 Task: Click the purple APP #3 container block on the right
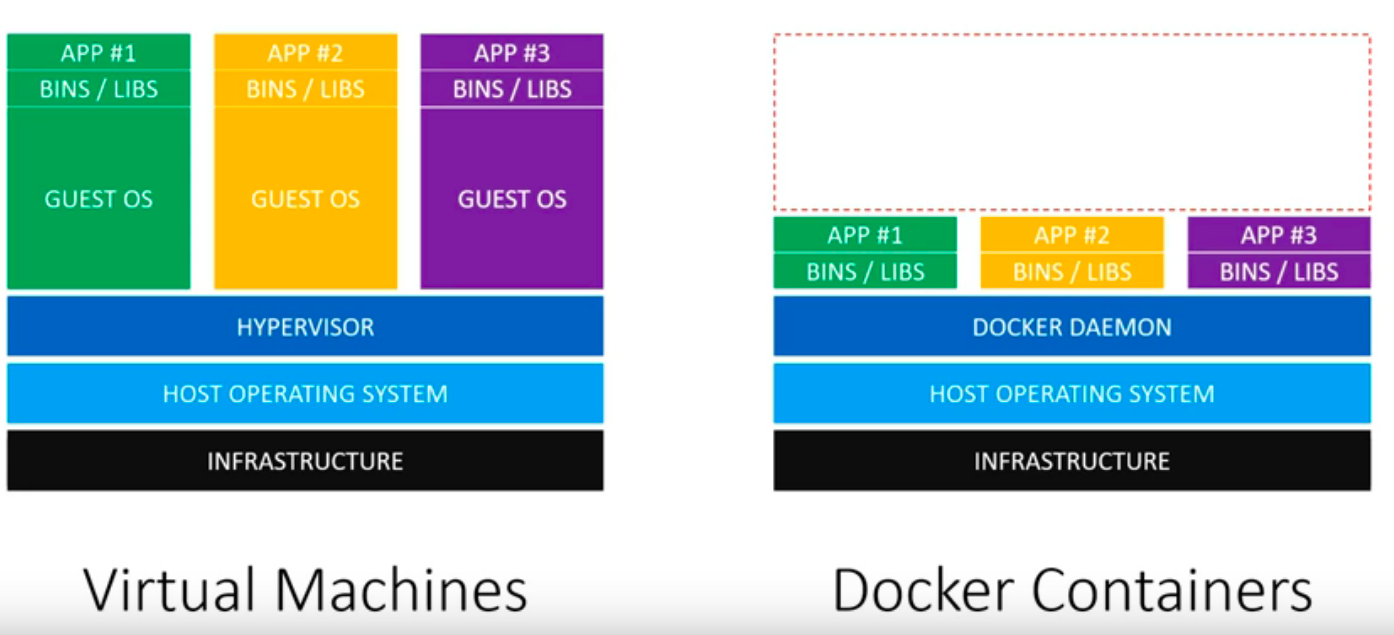[x=1278, y=235]
